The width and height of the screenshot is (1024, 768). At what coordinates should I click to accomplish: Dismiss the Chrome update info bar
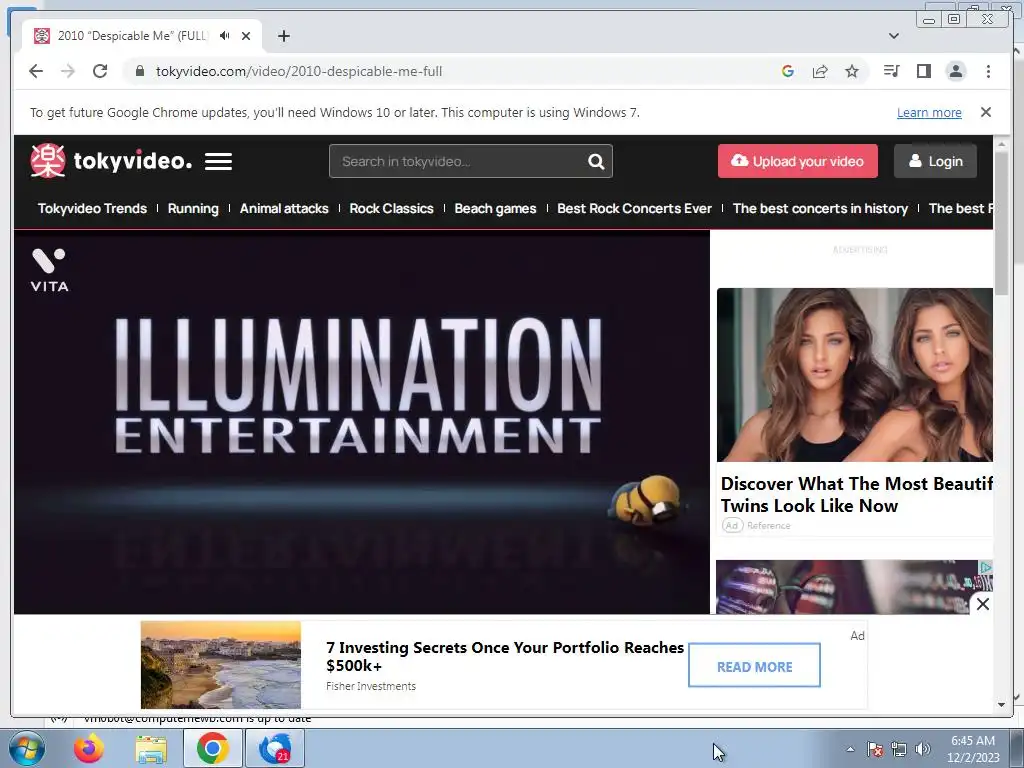(986, 112)
